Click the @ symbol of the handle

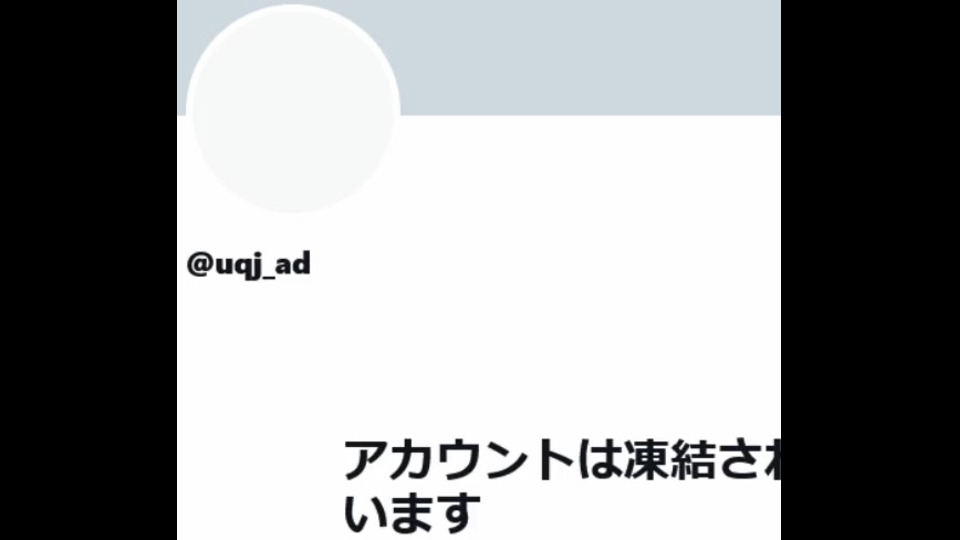[200, 264]
